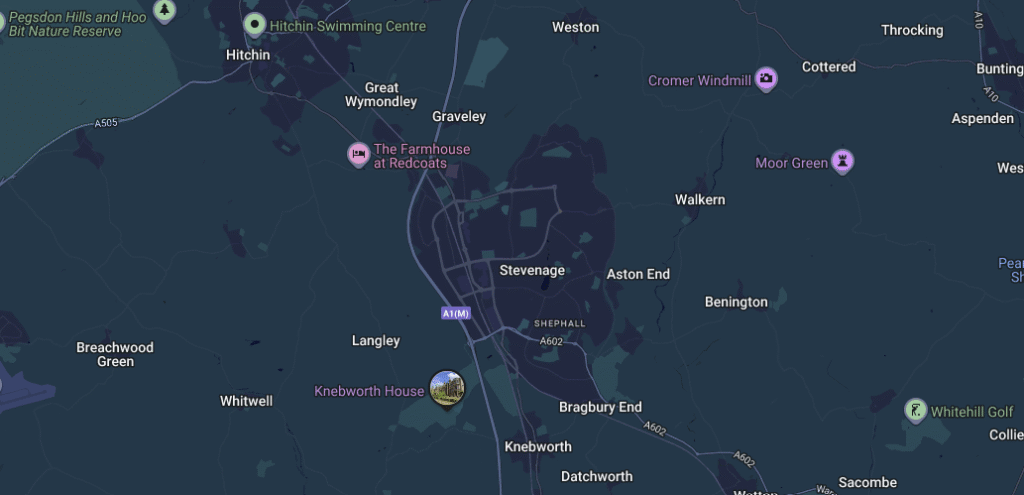Click the A1(M) road shield badge

click(456, 313)
